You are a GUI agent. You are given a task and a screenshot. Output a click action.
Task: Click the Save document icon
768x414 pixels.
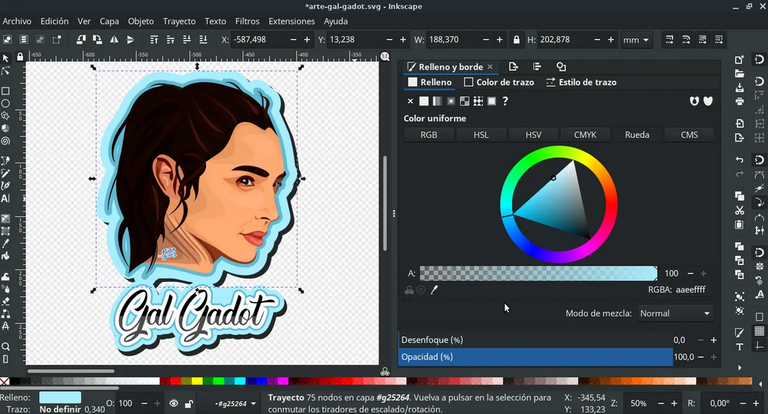(x=740, y=88)
